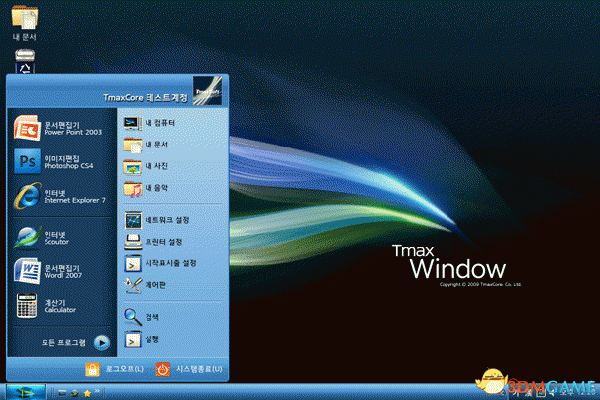Start Internet Explorer 7
This screenshot has width=600, height=400.
tap(60, 196)
